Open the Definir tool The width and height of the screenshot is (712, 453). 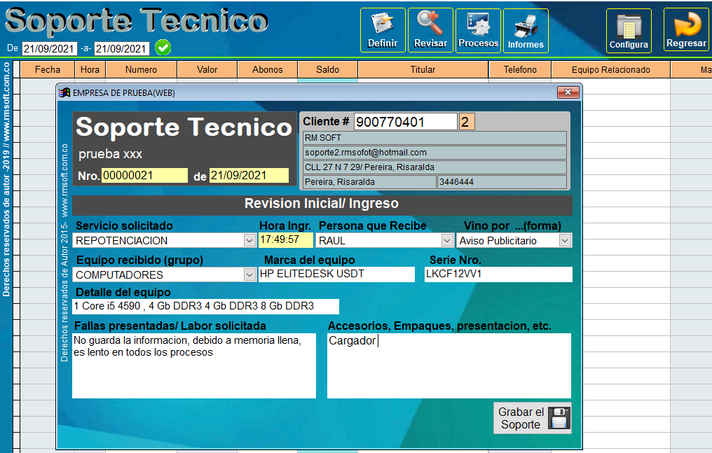pyautogui.click(x=382, y=30)
